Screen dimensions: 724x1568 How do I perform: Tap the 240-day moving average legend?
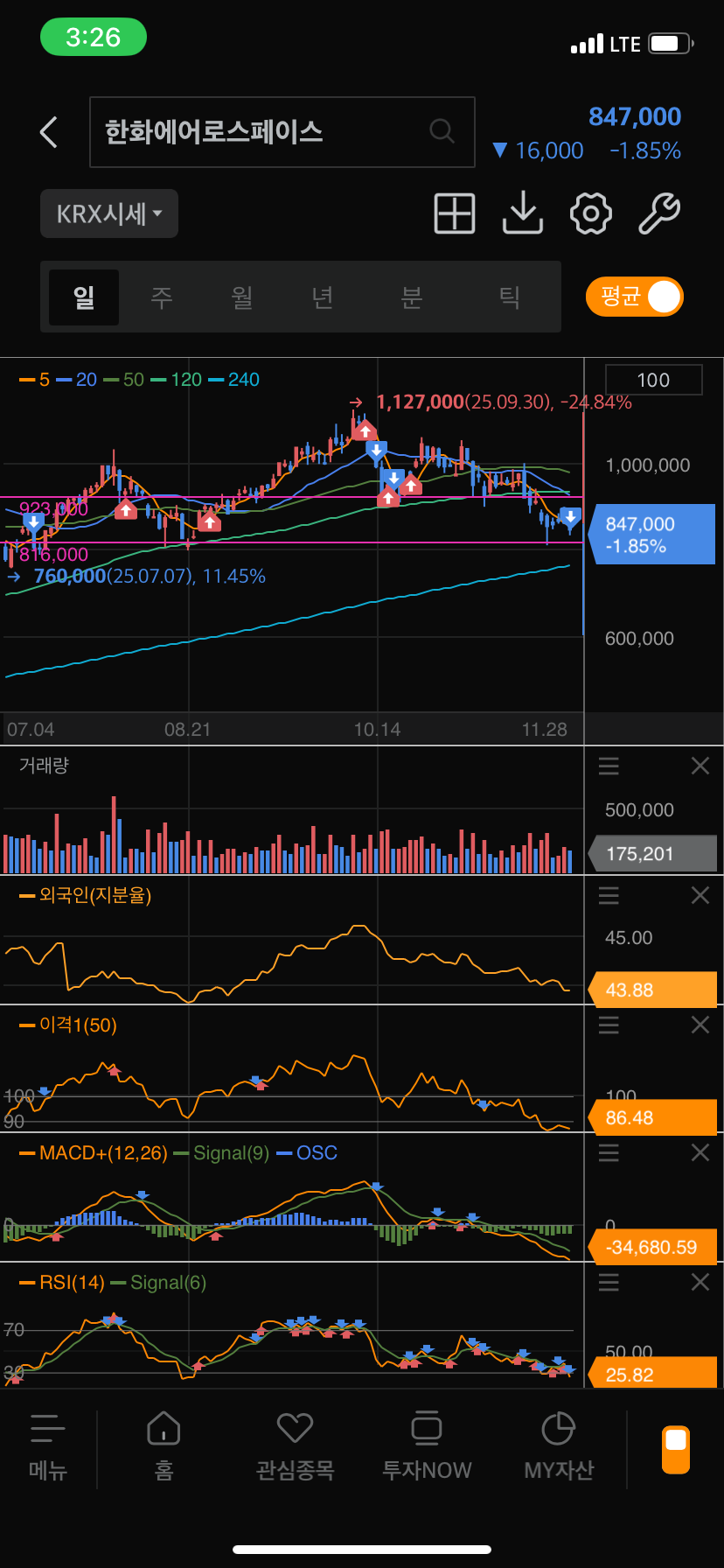pos(234,380)
